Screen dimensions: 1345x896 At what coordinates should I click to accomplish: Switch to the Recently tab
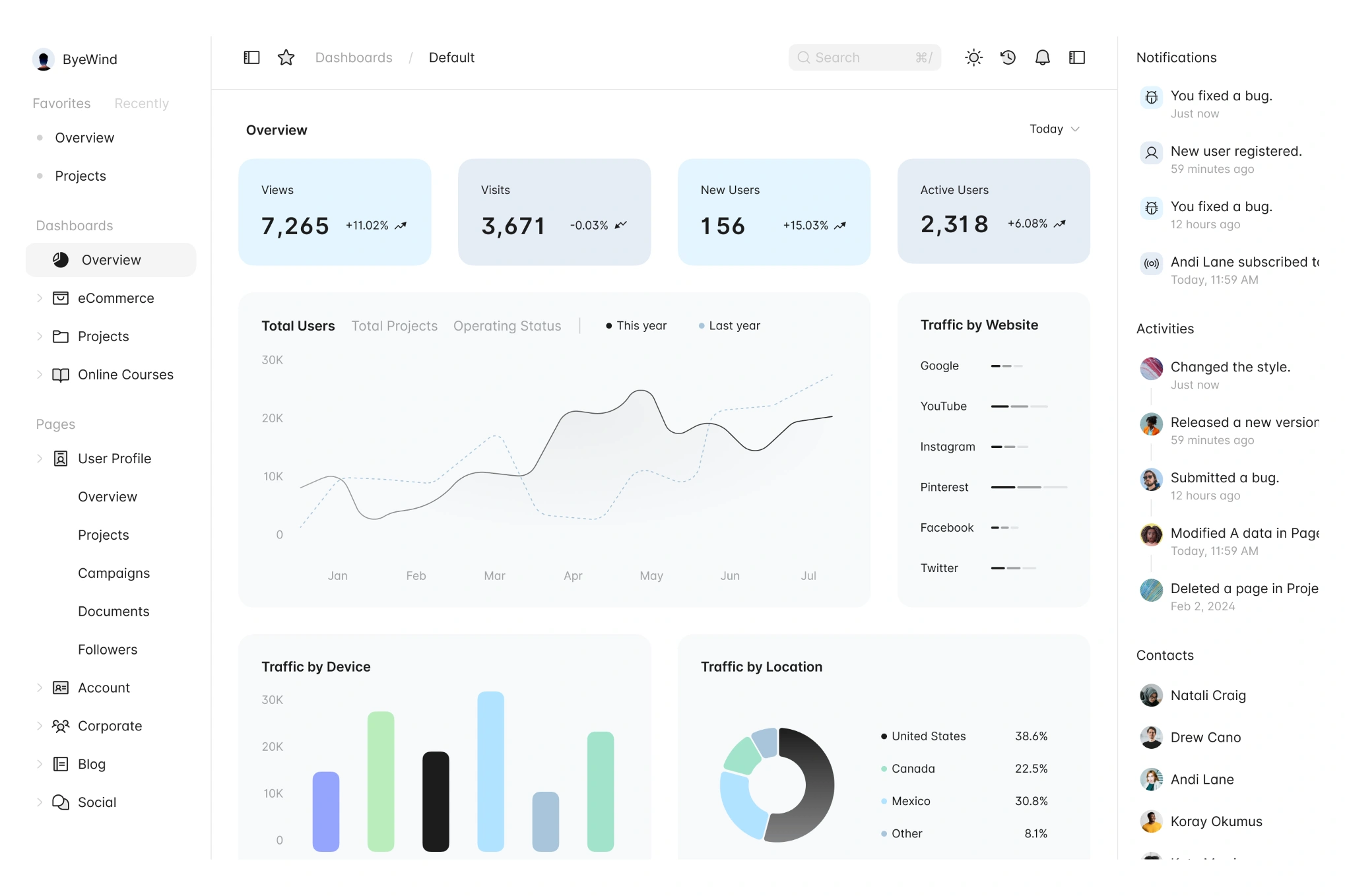click(x=141, y=104)
